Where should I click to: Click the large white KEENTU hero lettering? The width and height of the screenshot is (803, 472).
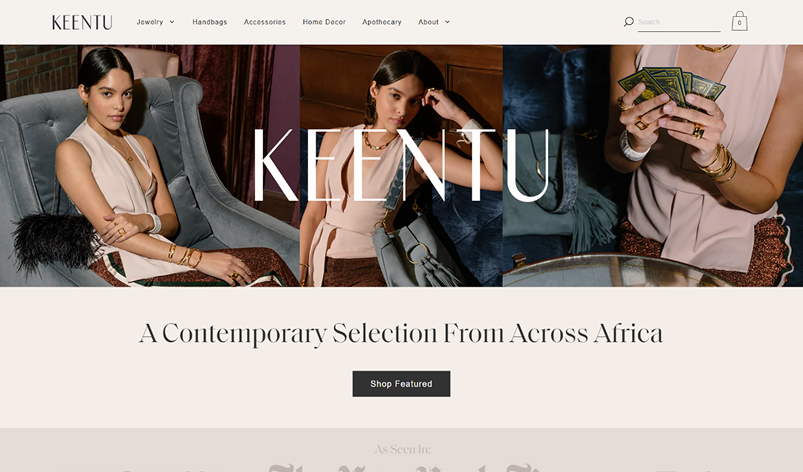(x=402, y=165)
